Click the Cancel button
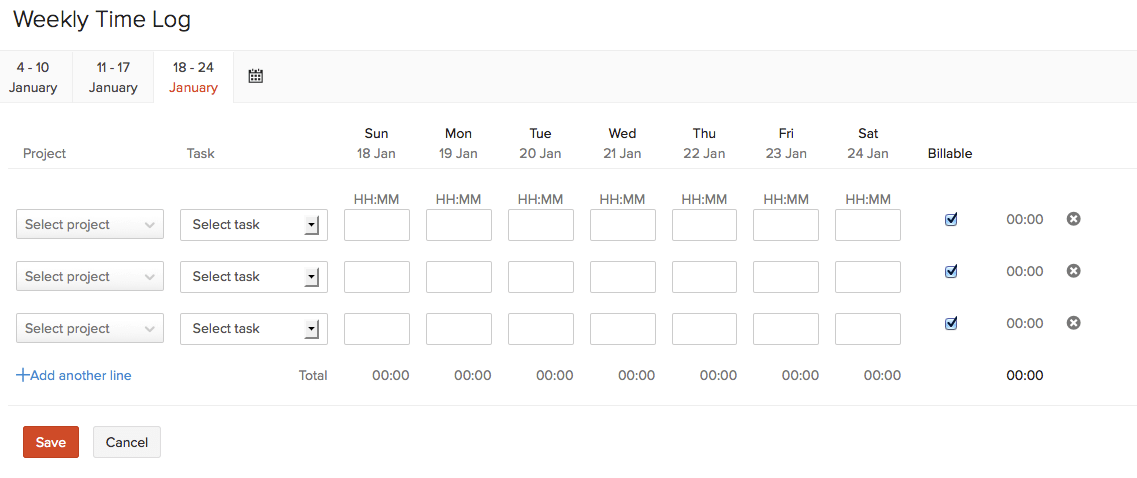 pos(127,442)
